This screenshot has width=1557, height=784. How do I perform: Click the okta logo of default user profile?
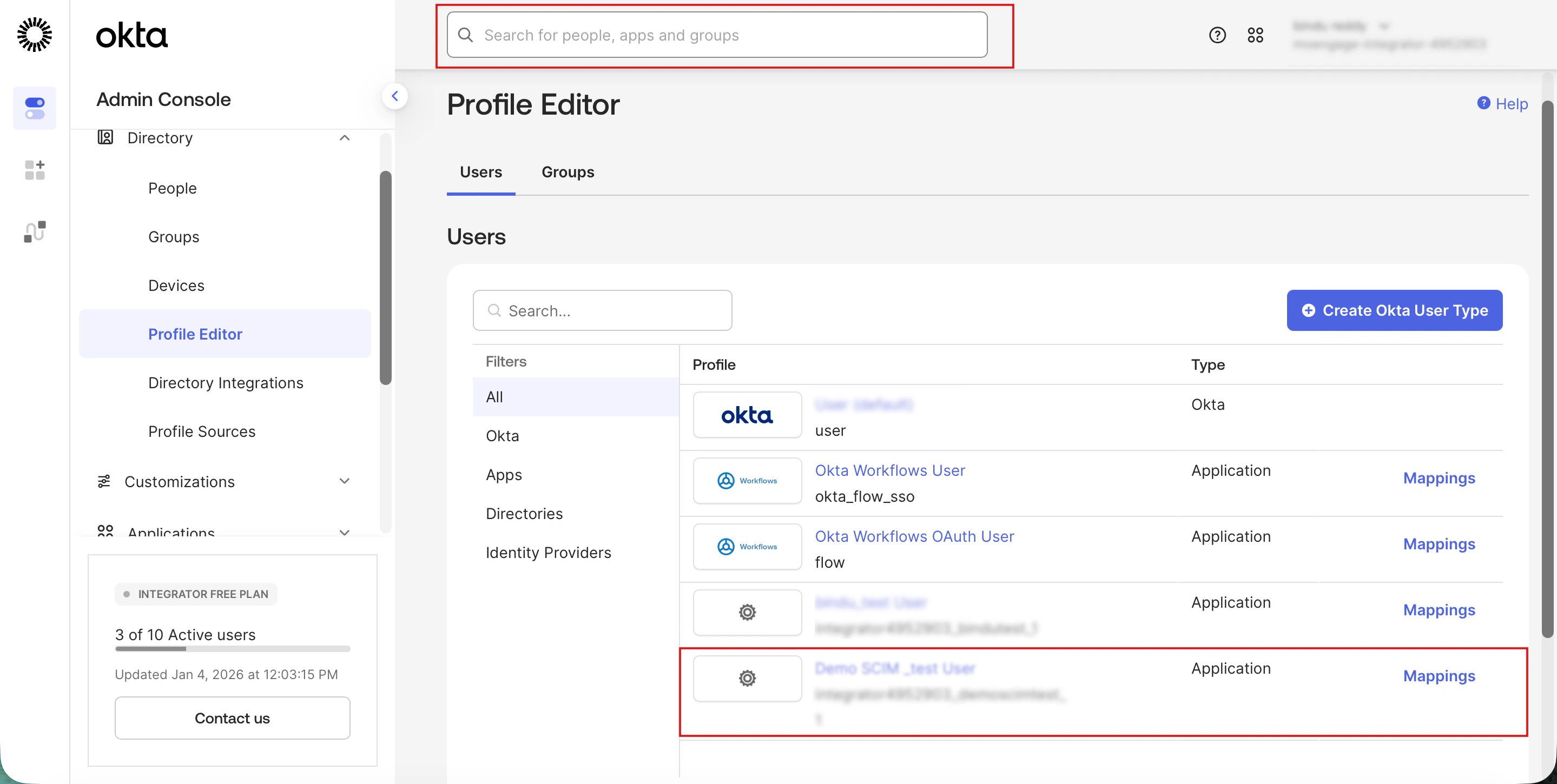747,415
